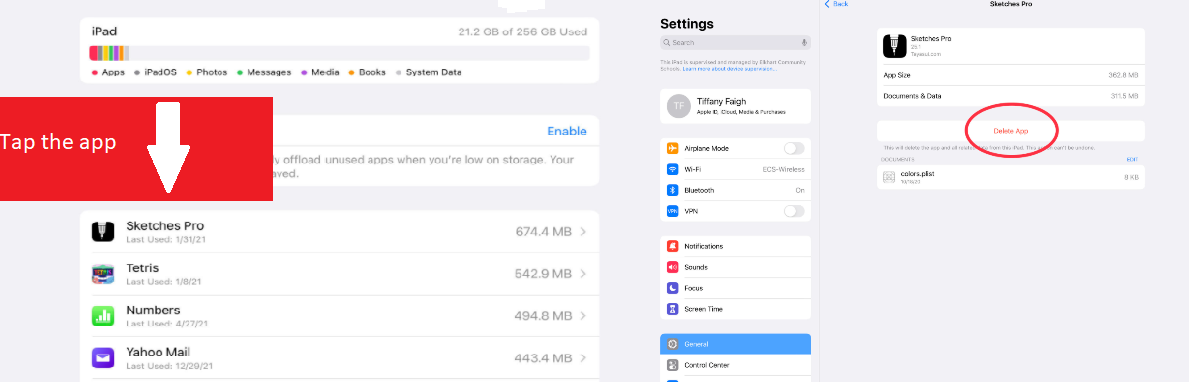Tap the Sketches Pro icon on detail page
The width and height of the screenshot is (1189, 382).
tap(896, 46)
